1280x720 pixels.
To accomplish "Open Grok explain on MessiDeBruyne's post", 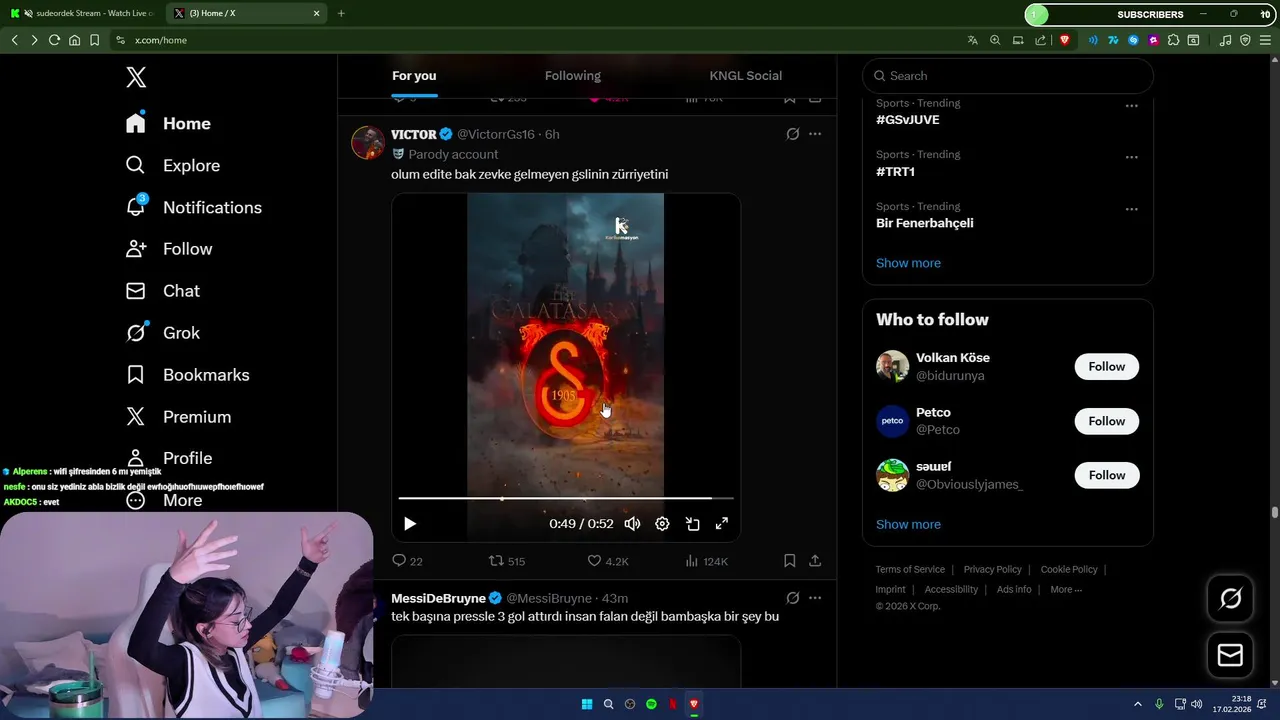I will click(793, 598).
